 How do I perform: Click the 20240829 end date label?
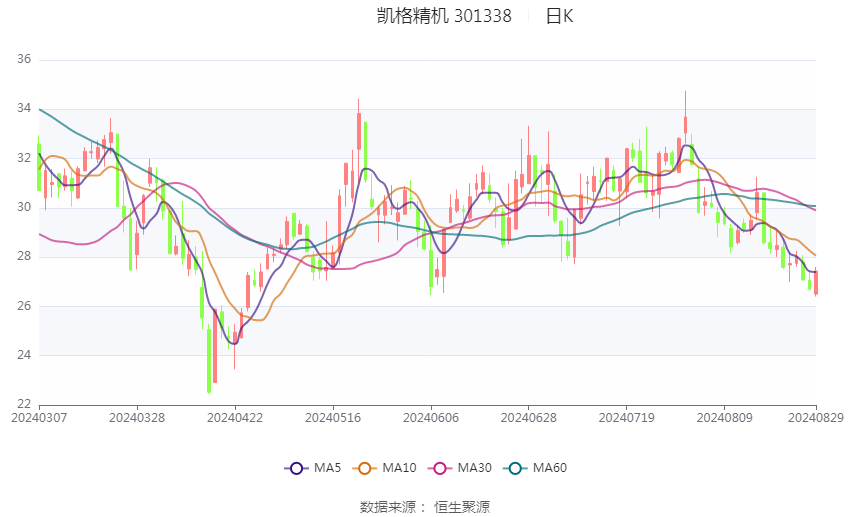point(816,417)
